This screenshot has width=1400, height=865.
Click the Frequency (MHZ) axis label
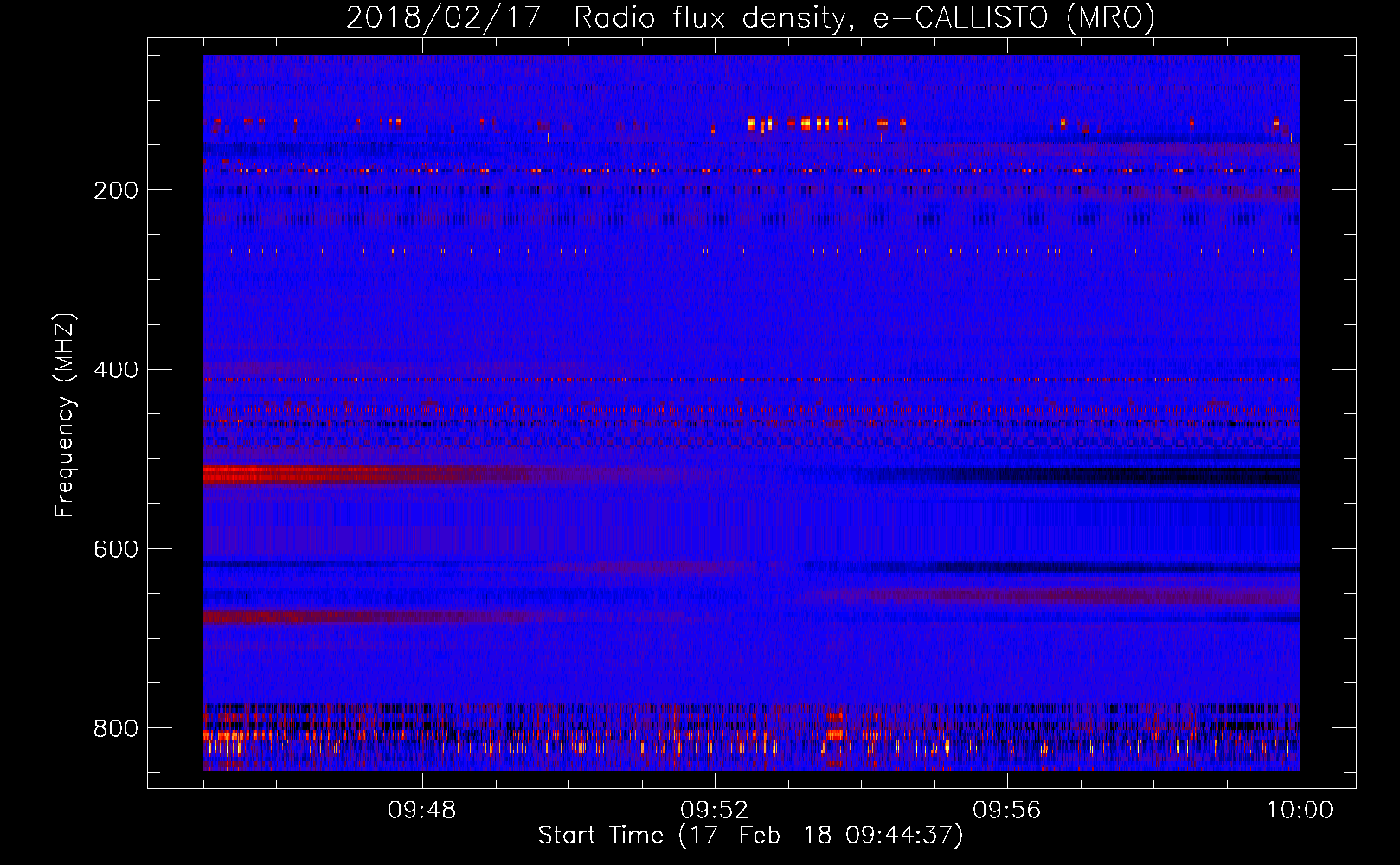[x=65, y=415]
